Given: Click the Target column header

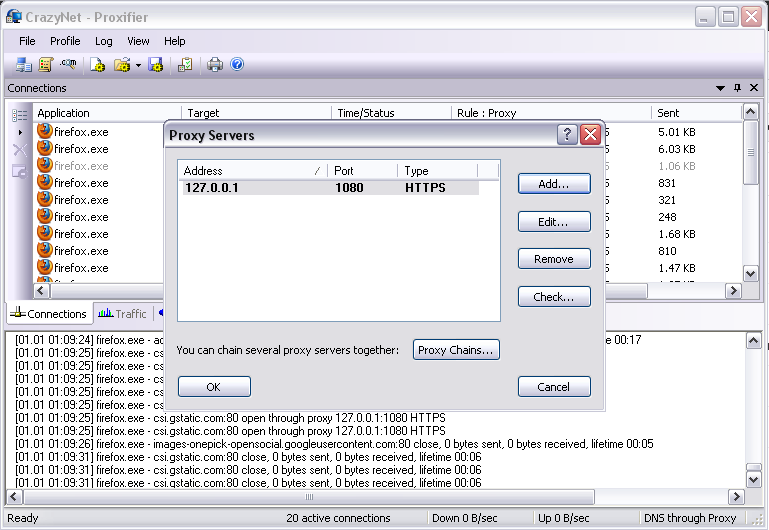Looking at the screenshot, I should [256, 113].
